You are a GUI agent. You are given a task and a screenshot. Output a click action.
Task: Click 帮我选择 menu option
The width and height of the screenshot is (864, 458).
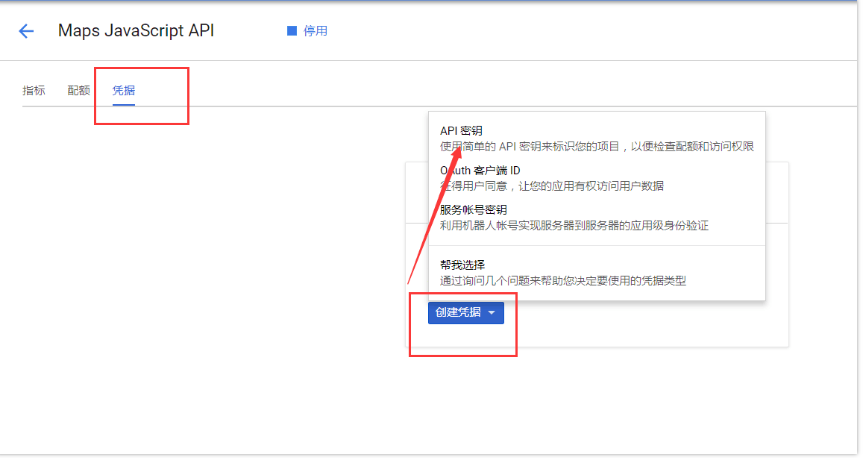point(462,265)
